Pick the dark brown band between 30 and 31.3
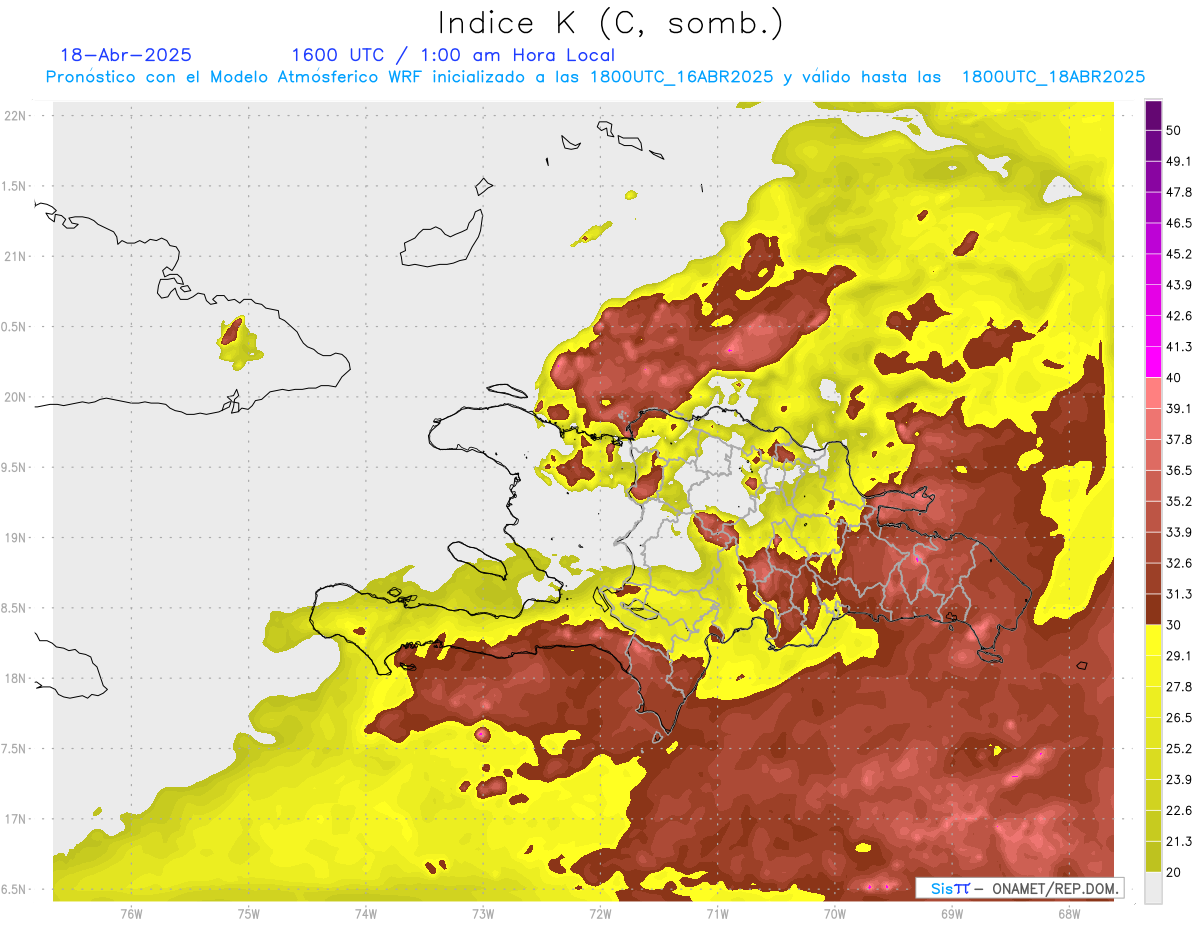Image resolution: width=1200 pixels, height=927 pixels. tap(1153, 609)
